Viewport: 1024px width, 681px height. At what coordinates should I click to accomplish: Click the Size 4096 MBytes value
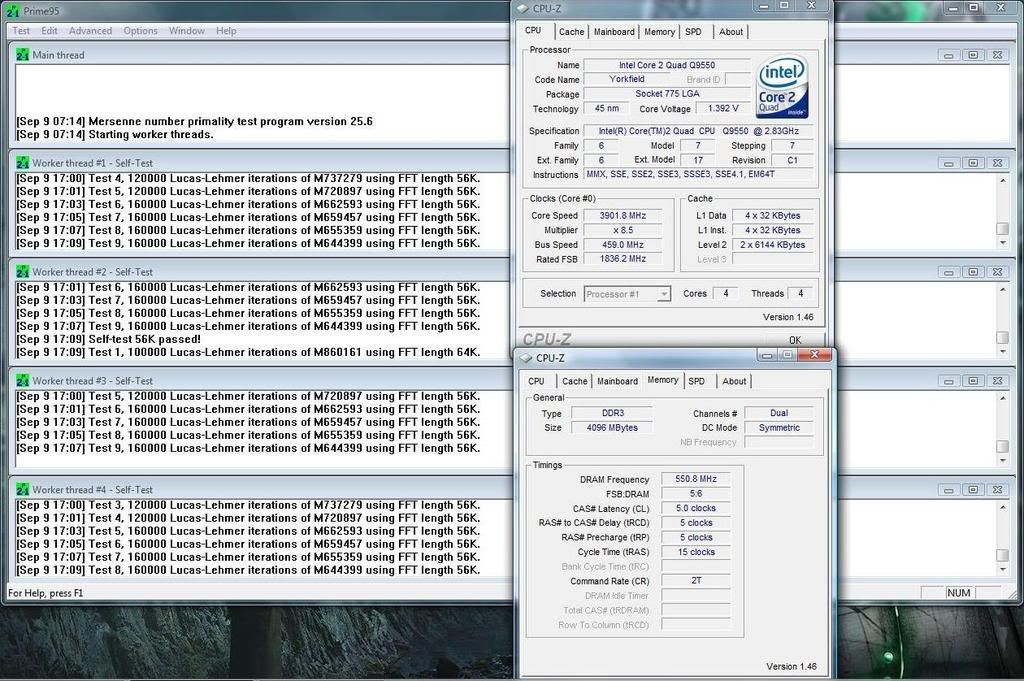(x=612, y=428)
